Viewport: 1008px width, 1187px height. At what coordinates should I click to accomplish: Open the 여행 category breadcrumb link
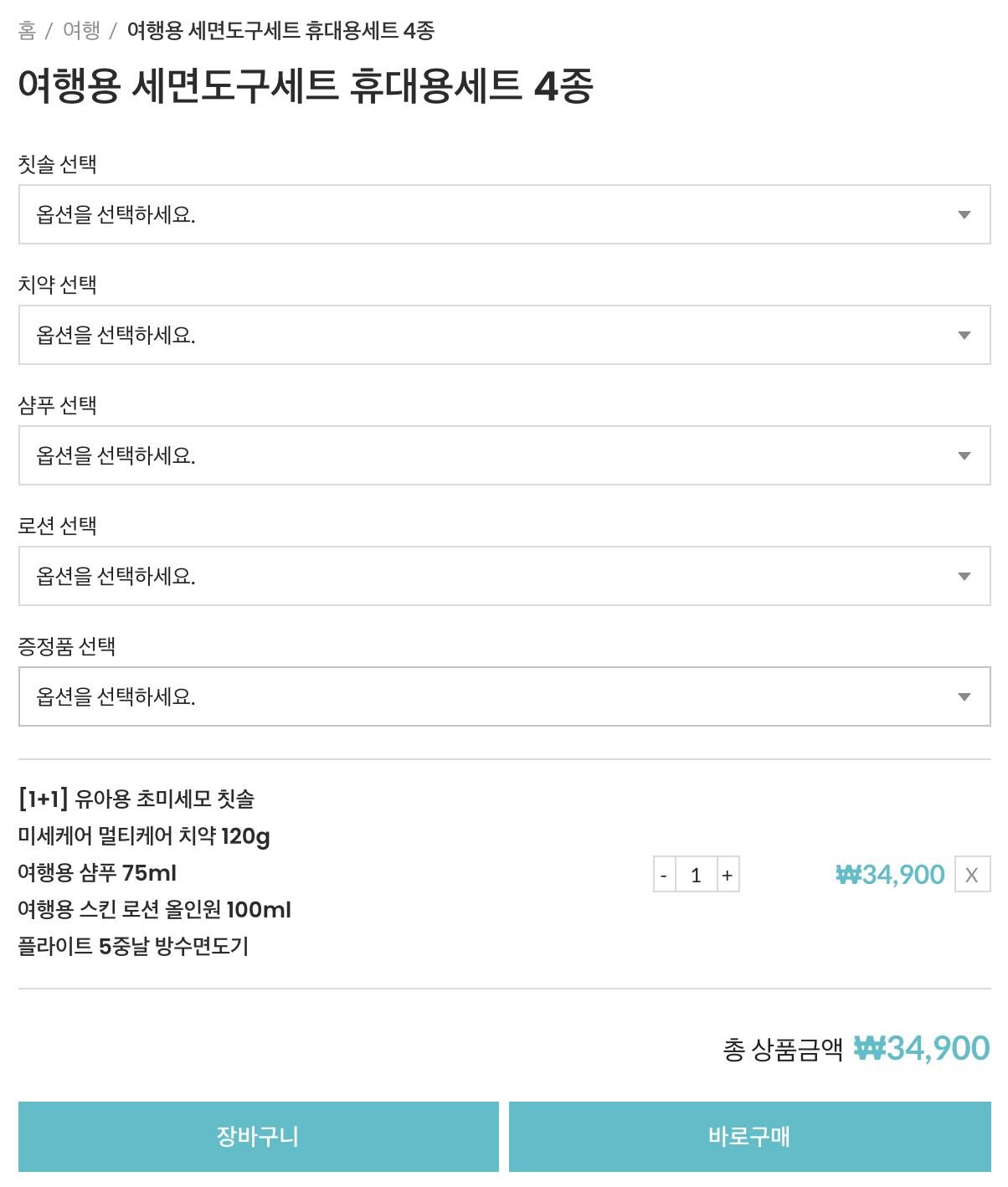[x=81, y=31]
